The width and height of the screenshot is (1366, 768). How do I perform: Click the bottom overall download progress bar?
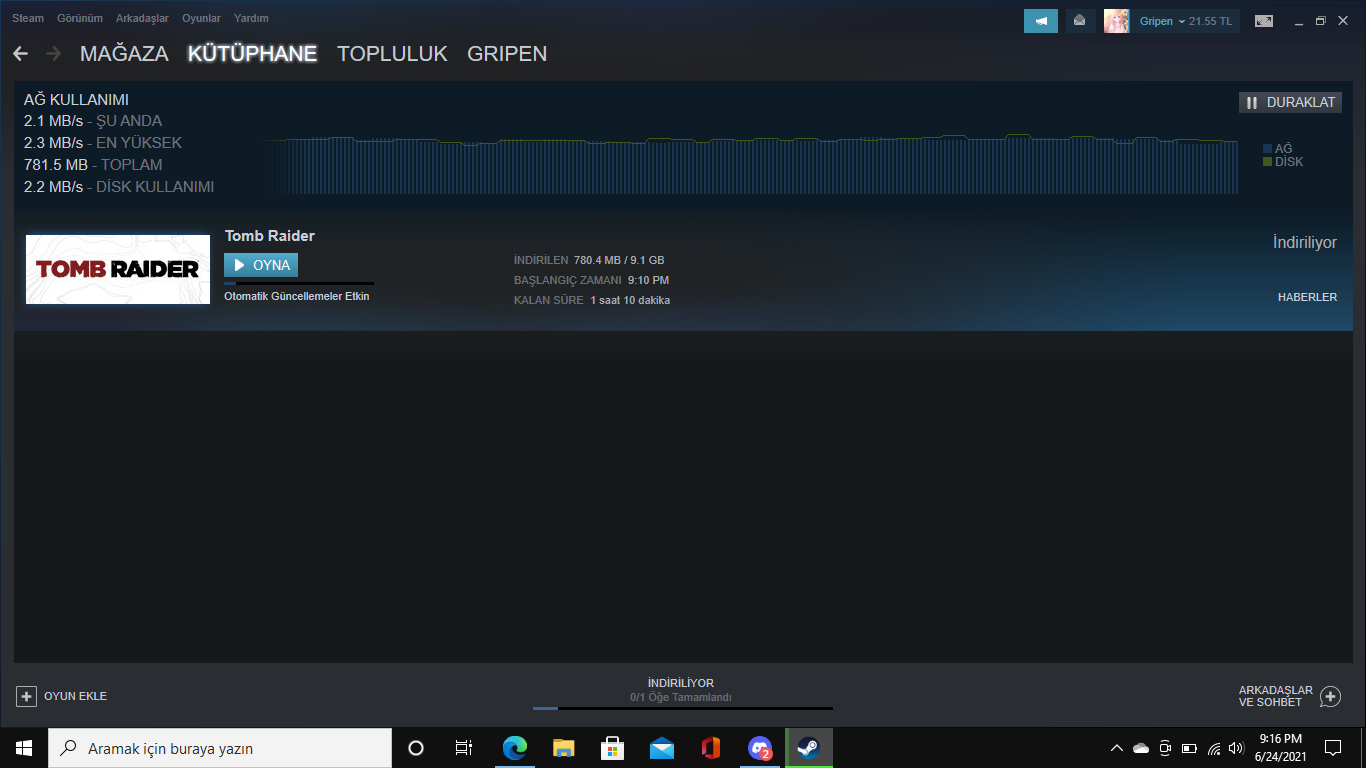point(683,708)
